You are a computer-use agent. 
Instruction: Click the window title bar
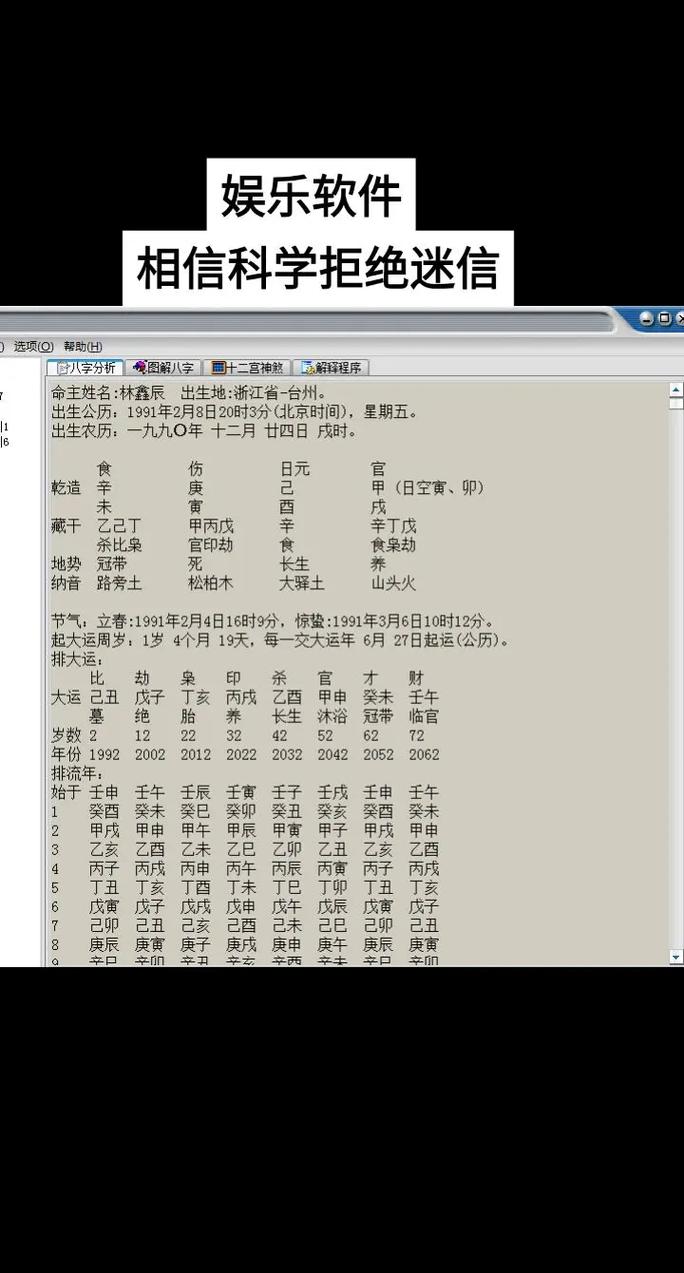click(x=300, y=320)
